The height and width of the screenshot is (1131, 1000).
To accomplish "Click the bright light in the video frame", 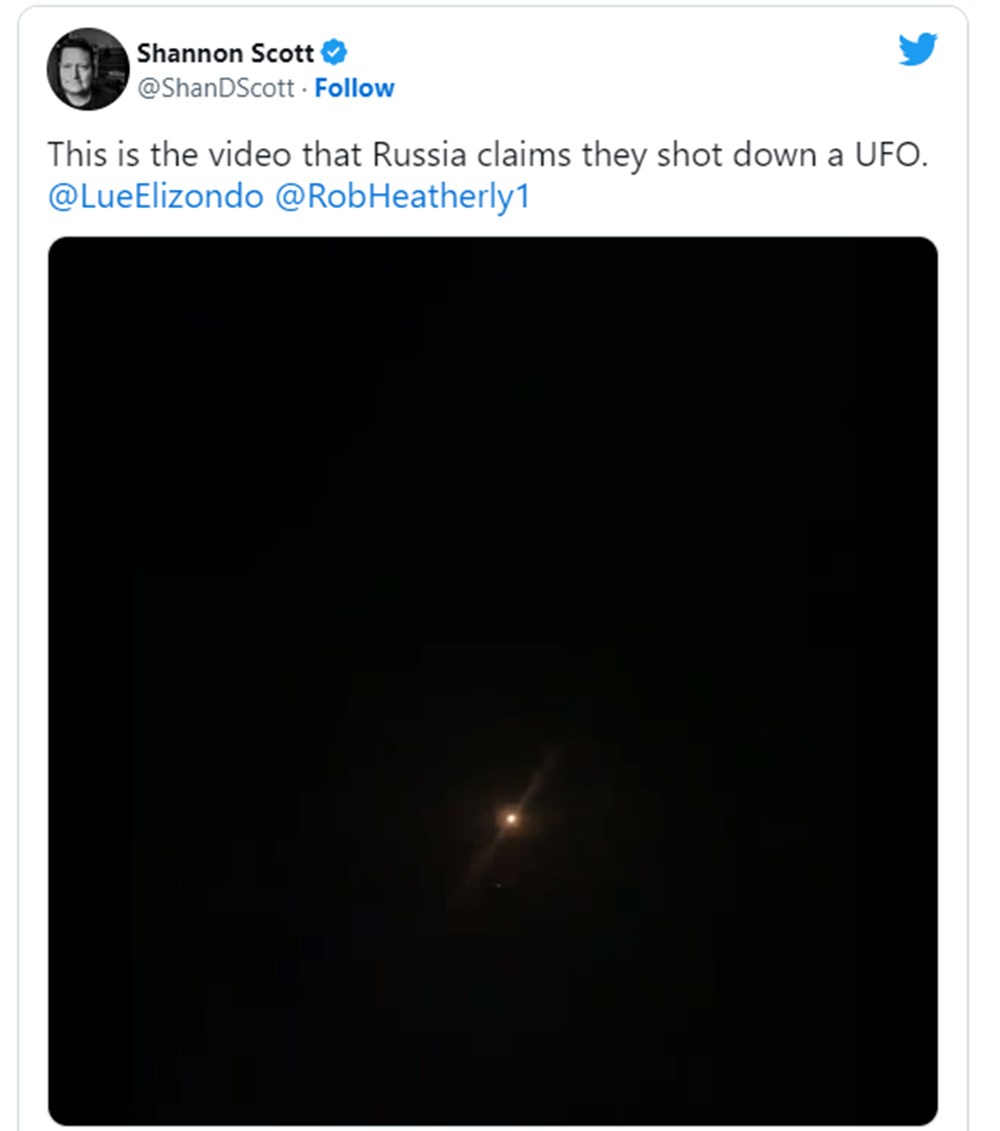I will [509, 818].
